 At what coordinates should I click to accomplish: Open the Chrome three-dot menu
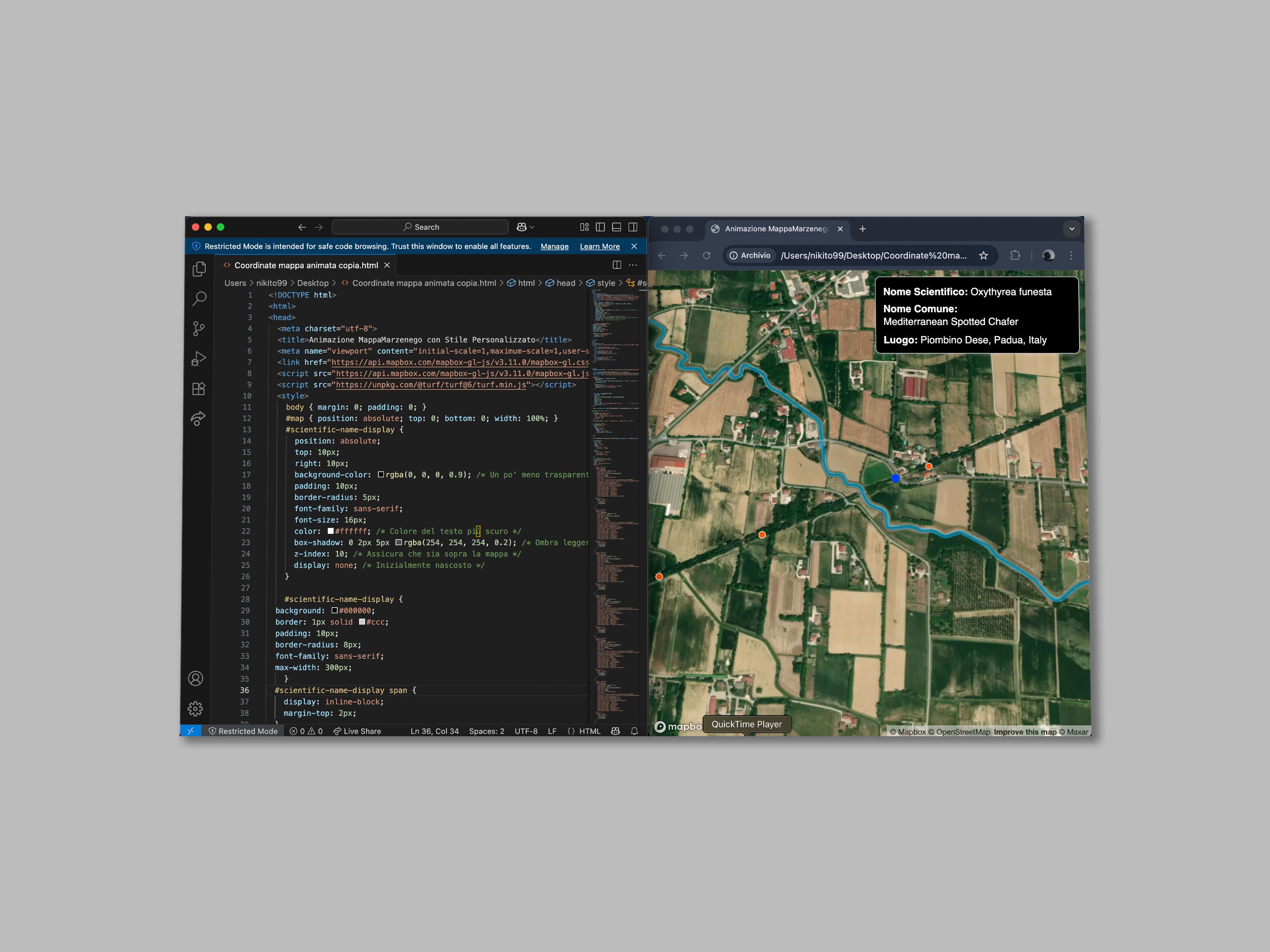1071,256
